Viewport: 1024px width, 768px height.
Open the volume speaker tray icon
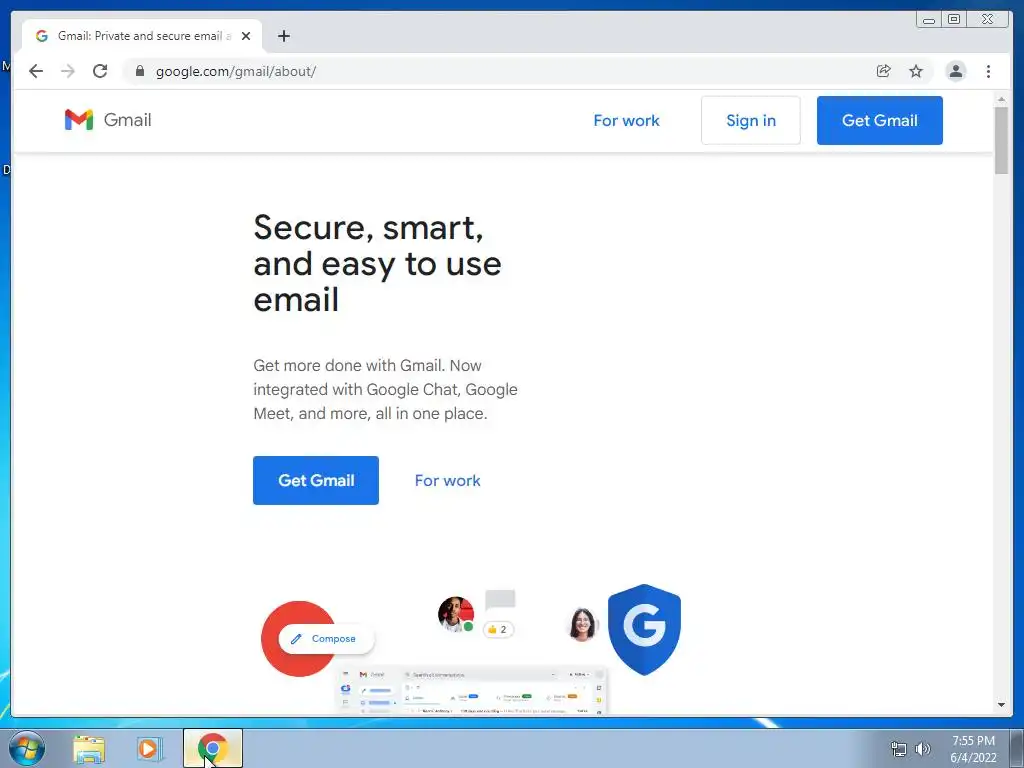[923, 749]
